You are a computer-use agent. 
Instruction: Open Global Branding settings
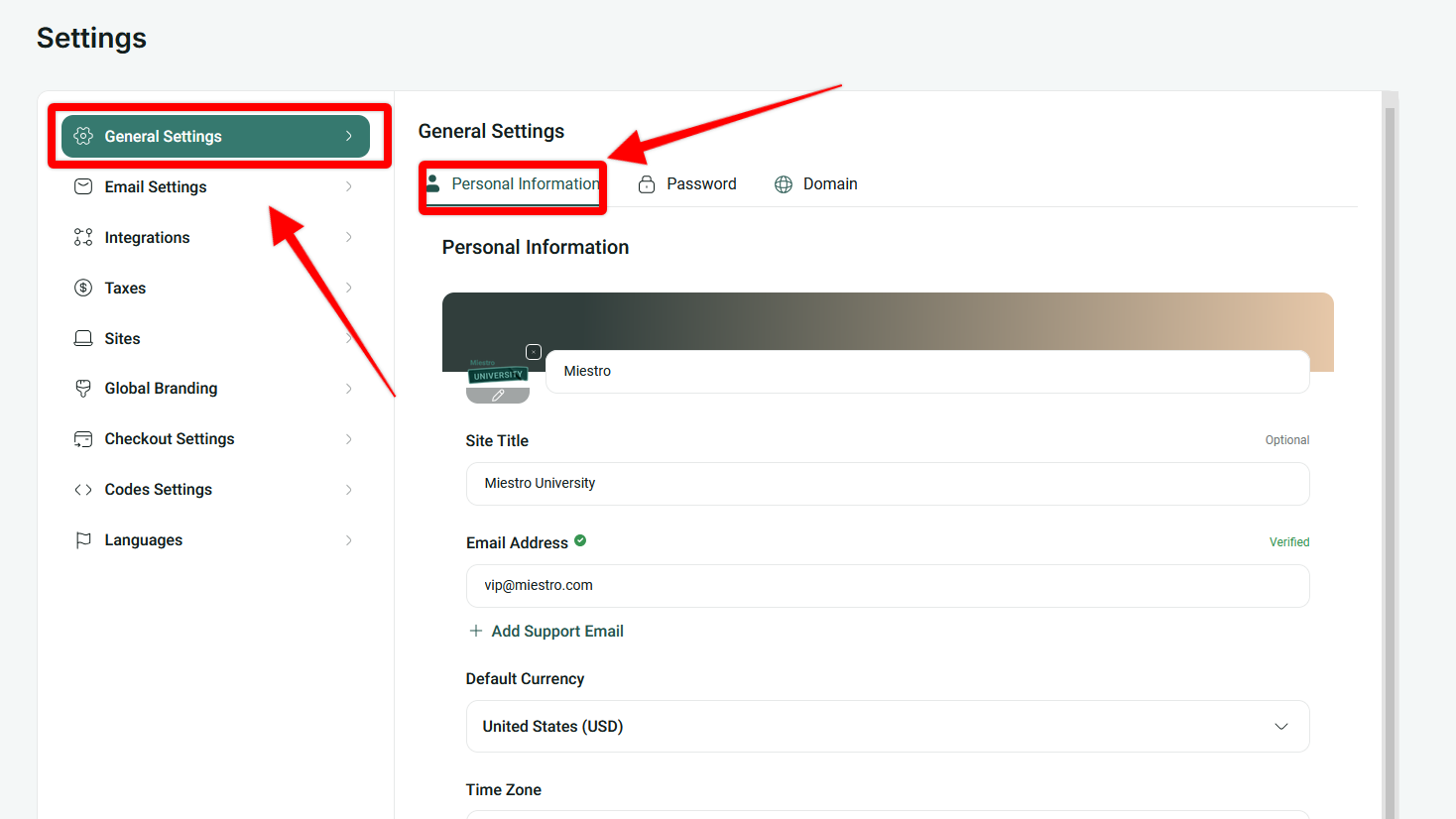pyautogui.click(x=215, y=389)
